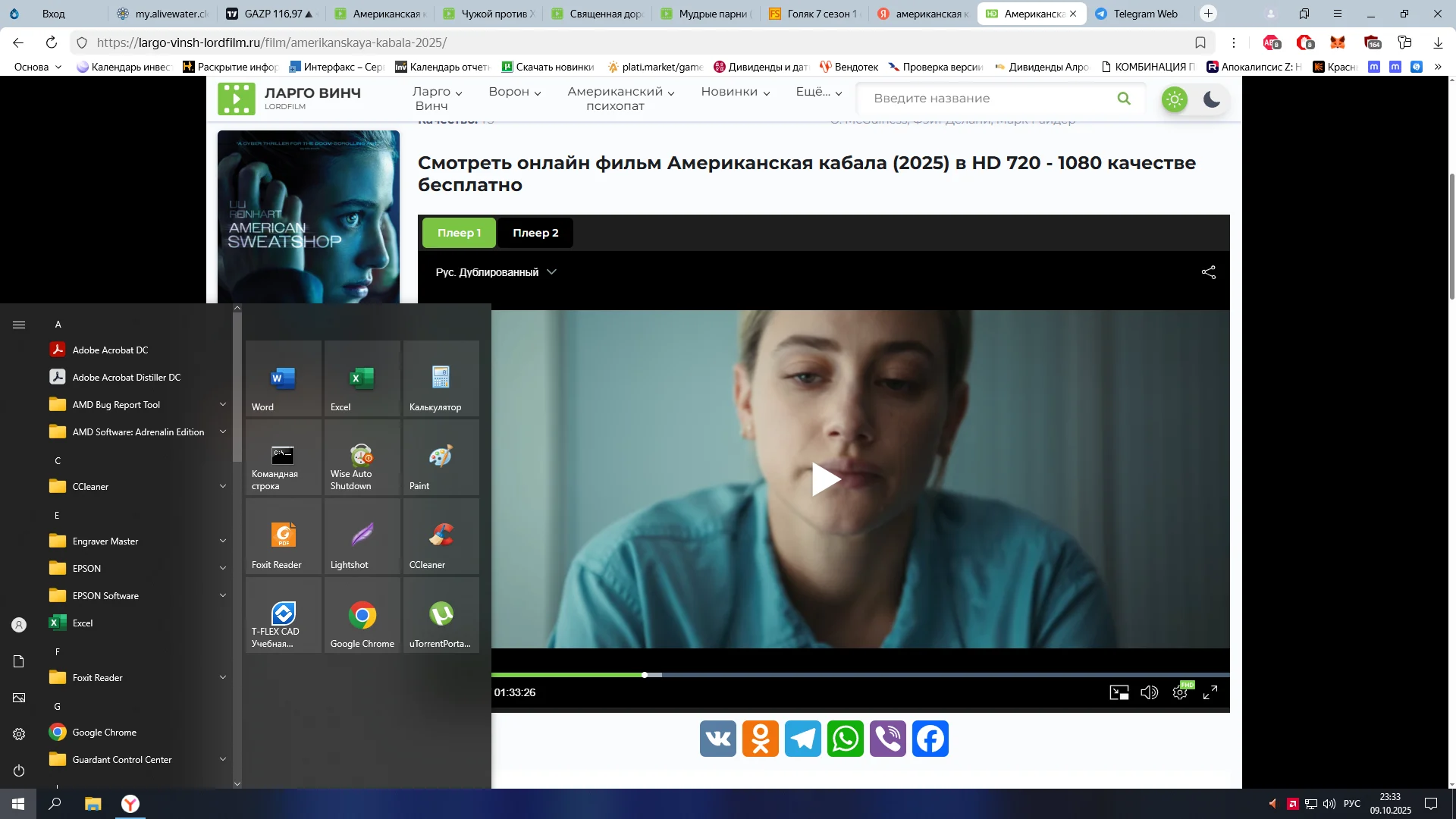Switch site to dark theme moon
The width and height of the screenshot is (1456, 819).
[1212, 99]
